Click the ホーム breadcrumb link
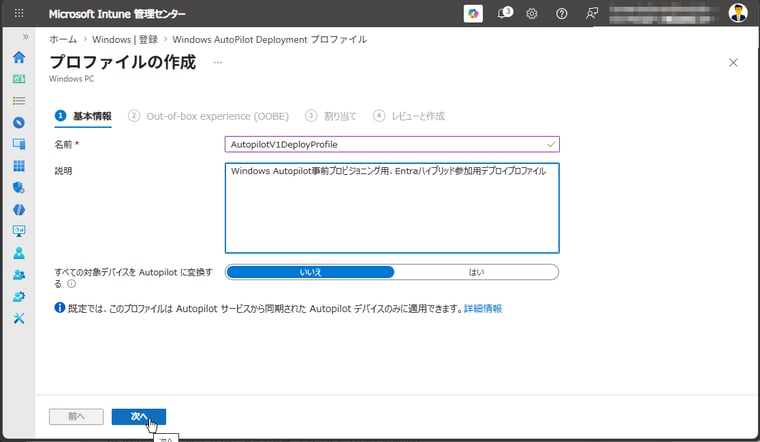Image resolution: width=760 pixels, height=442 pixels. coord(63,39)
